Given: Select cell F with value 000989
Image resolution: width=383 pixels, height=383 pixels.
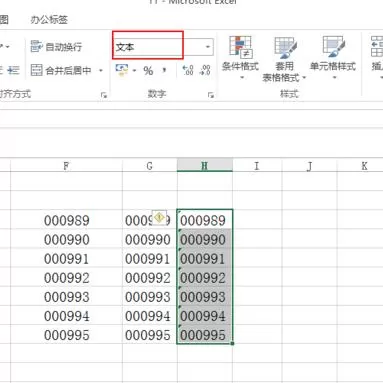Looking at the screenshot, I should point(66,220).
